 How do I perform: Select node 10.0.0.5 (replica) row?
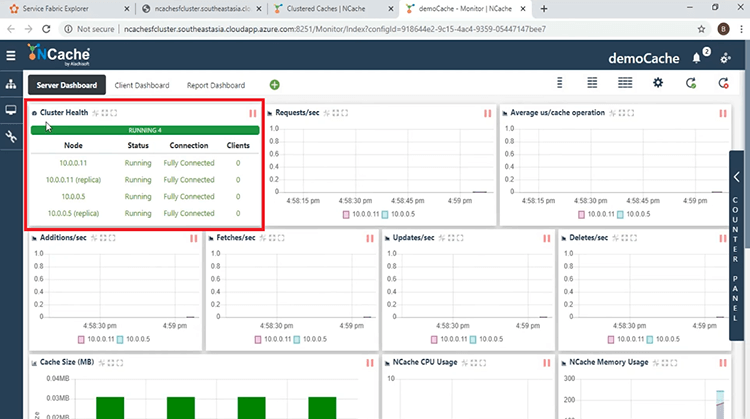[145, 213]
